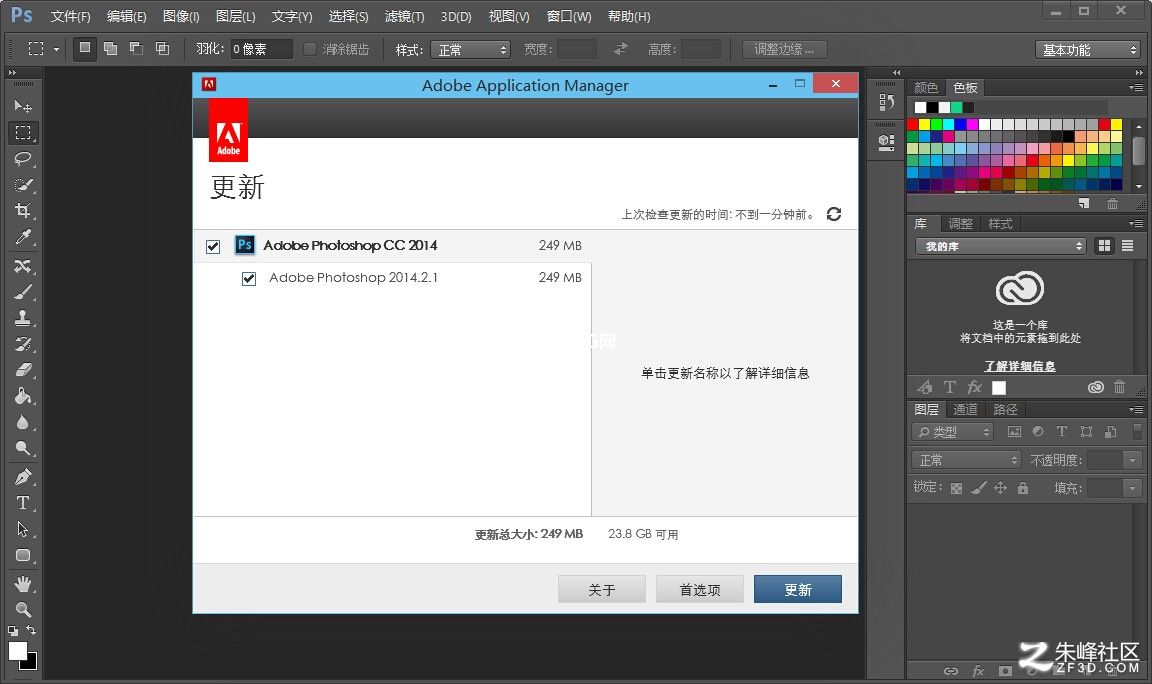Select the Move tool
Screen dimensions: 1152x684
click(23, 107)
